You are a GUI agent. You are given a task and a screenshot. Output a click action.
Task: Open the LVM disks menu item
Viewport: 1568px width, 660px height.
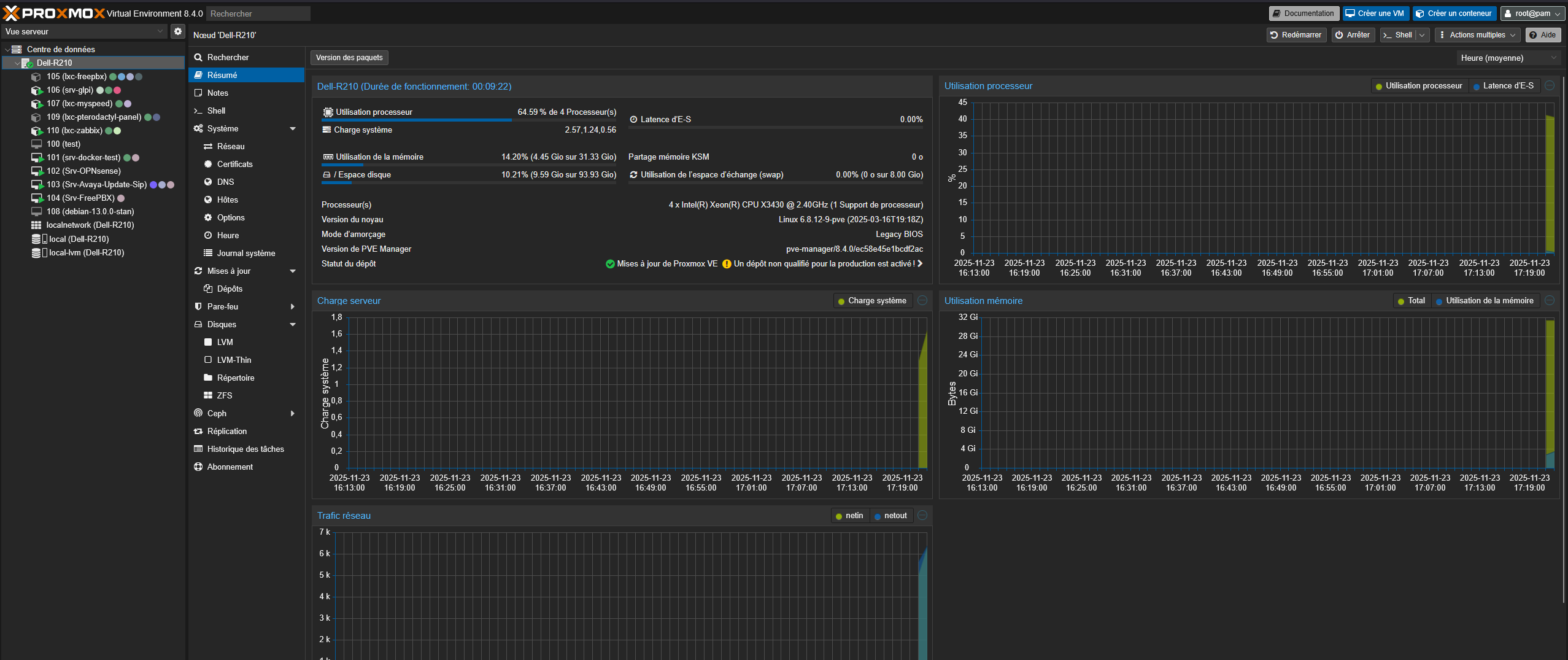tap(247, 342)
